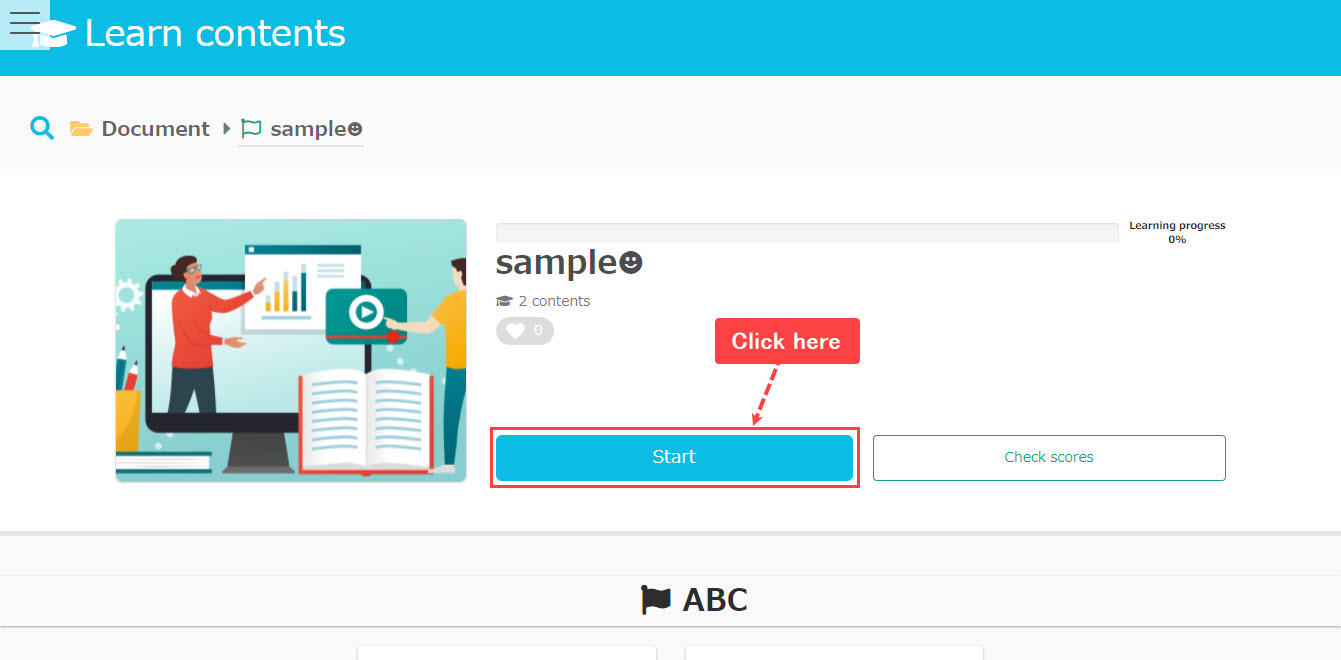Click the red Click here callout
The image size is (1341, 660).
[x=786, y=341]
